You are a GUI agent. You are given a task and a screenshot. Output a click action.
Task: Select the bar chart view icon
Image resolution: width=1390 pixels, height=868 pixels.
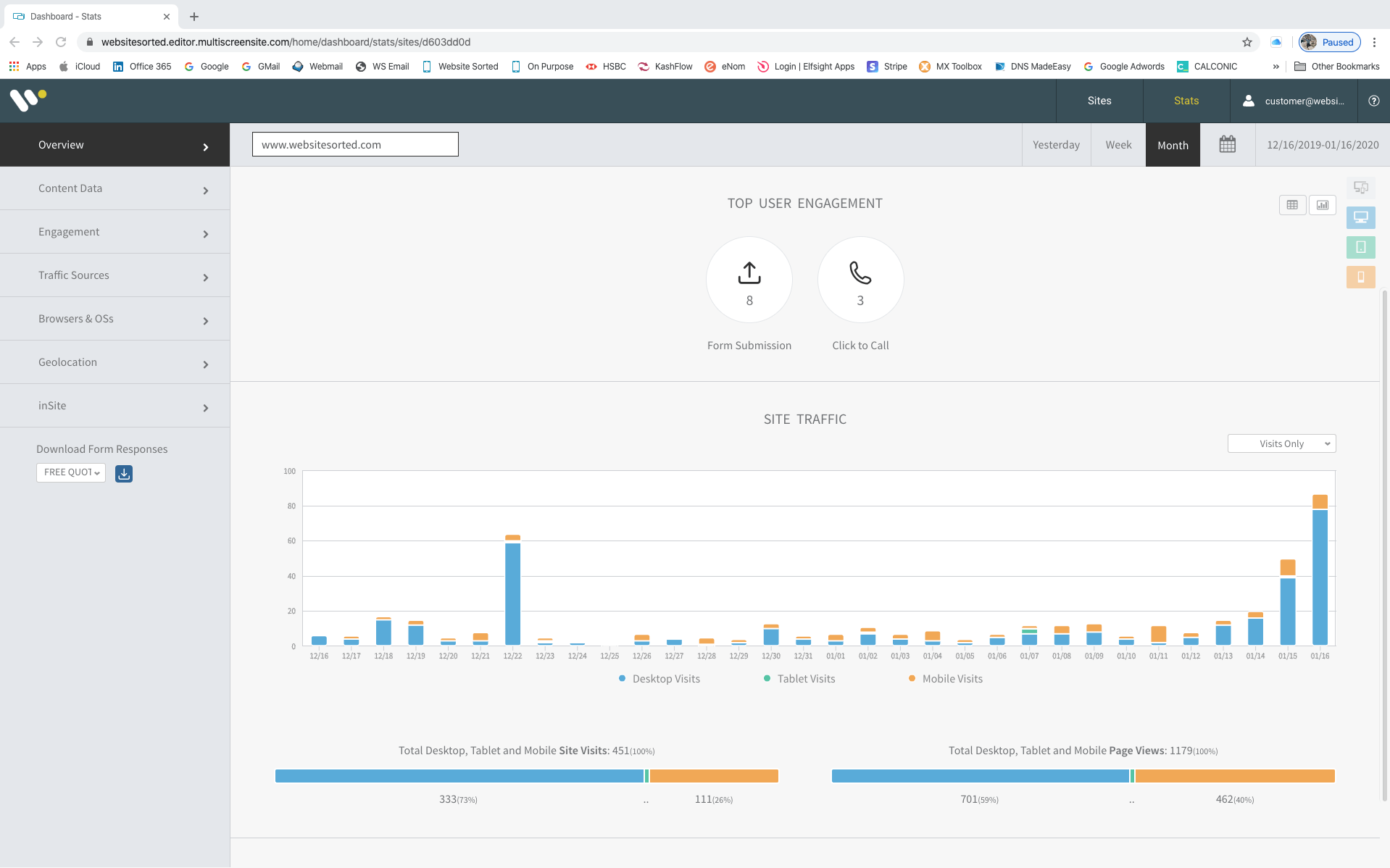(1322, 205)
